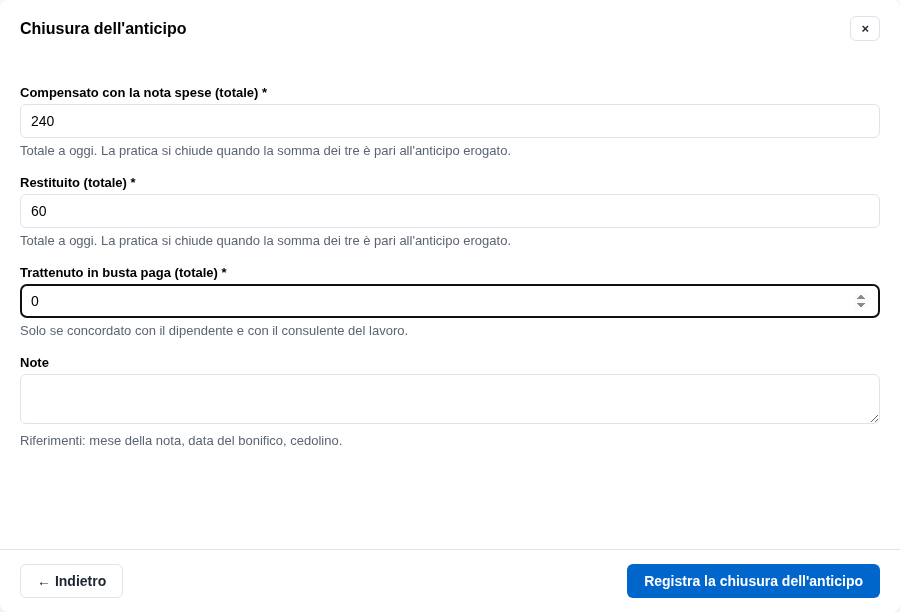900x612 pixels.
Task: Click hint text 'Solo se concordato con il dipendente'
Action: pyautogui.click(x=214, y=331)
